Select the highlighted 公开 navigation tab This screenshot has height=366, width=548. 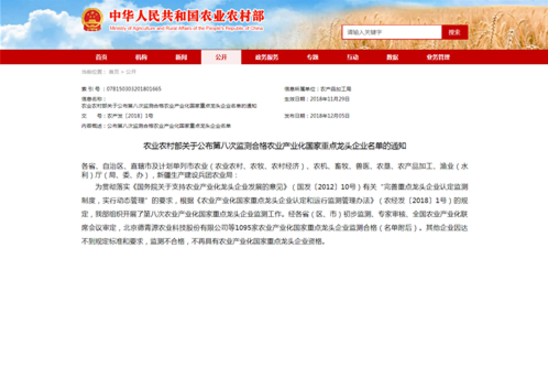coord(221,57)
